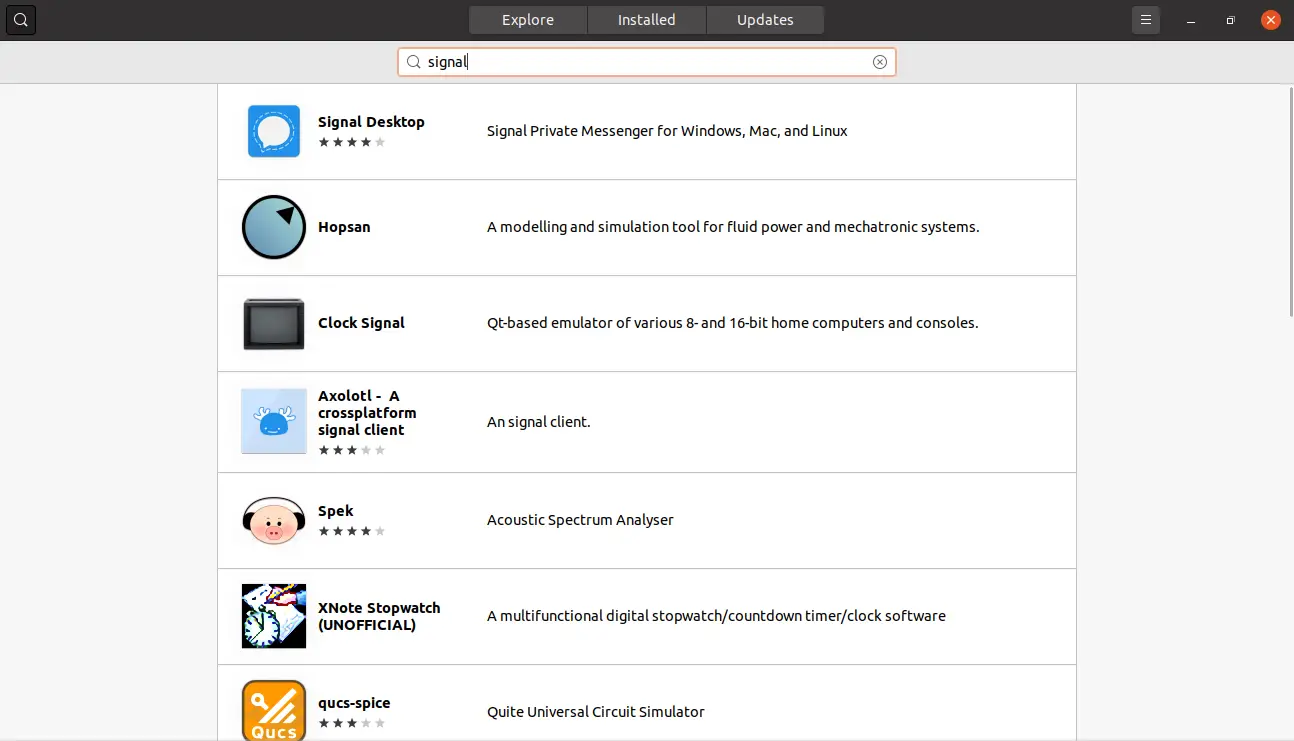Click qucs-spice star rating
This screenshot has width=1294, height=741.
pyautogui.click(x=351, y=723)
